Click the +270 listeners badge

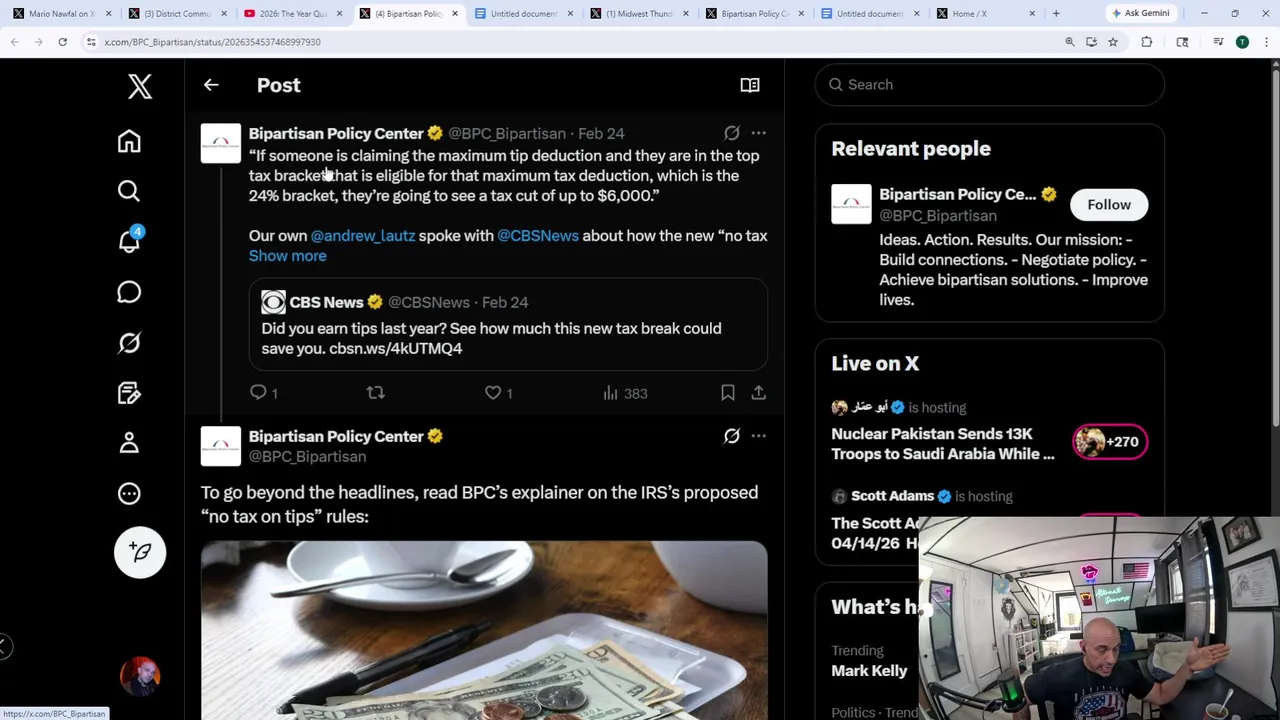(1110, 441)
